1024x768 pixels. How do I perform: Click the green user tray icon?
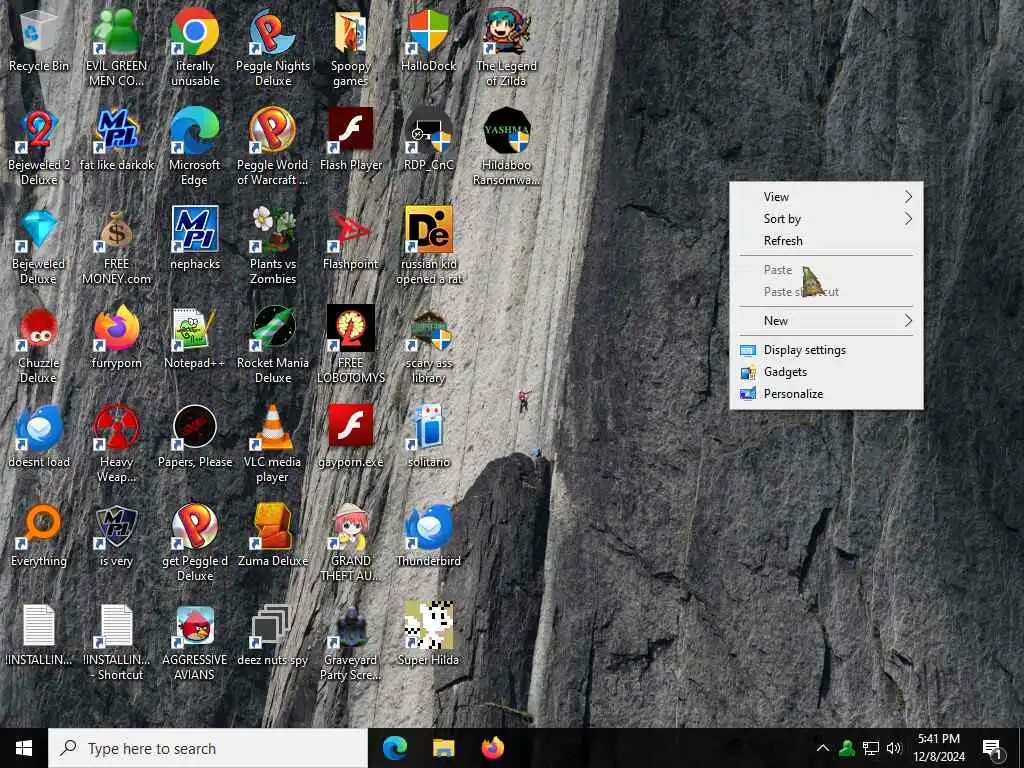coord(847,748)
